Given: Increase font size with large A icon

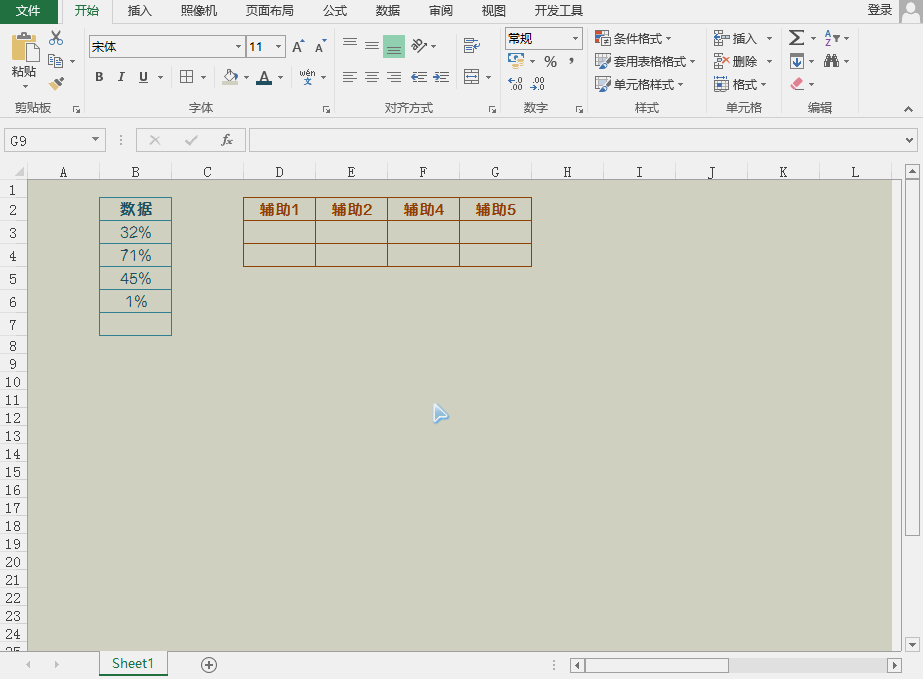Looking at the screenshot, I should click(x=298, y=47).
